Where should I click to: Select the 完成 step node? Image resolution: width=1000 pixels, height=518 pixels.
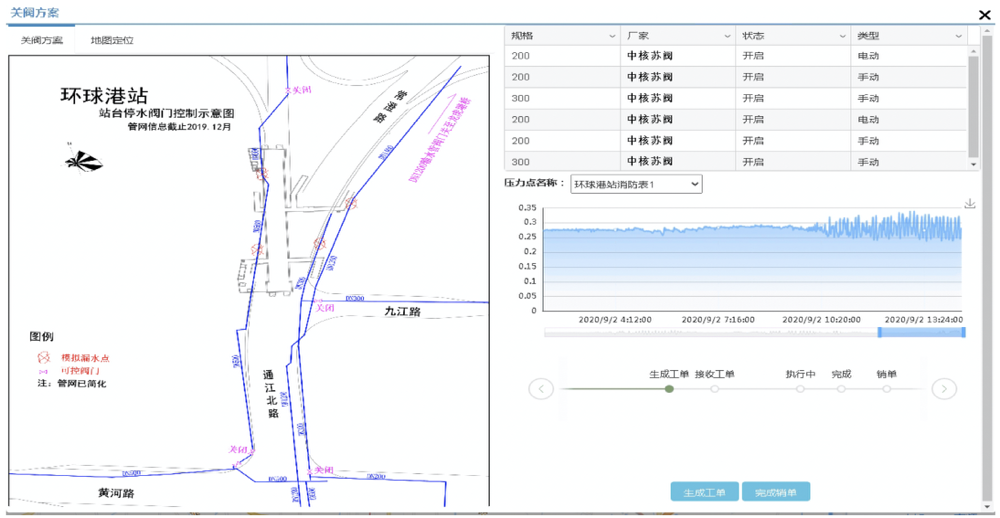tap(841, 389)
